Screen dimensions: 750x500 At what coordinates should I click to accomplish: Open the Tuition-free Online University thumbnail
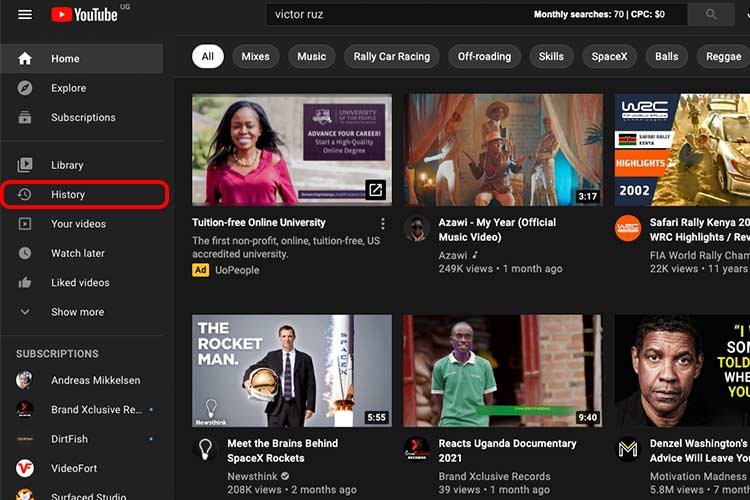pyautogui.click(x=292, y=150)
